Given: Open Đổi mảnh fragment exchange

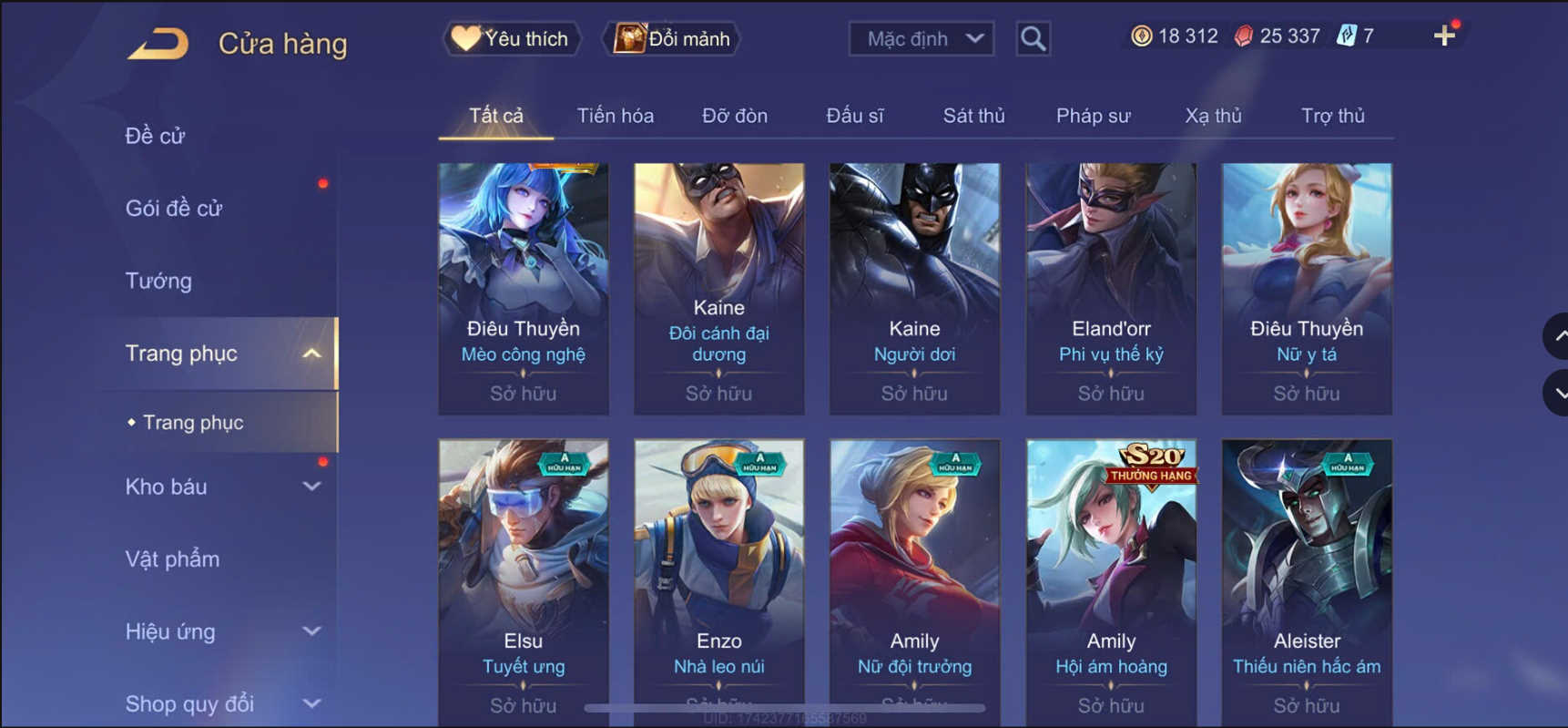Looking at the screenshot, I should [673, 38].
